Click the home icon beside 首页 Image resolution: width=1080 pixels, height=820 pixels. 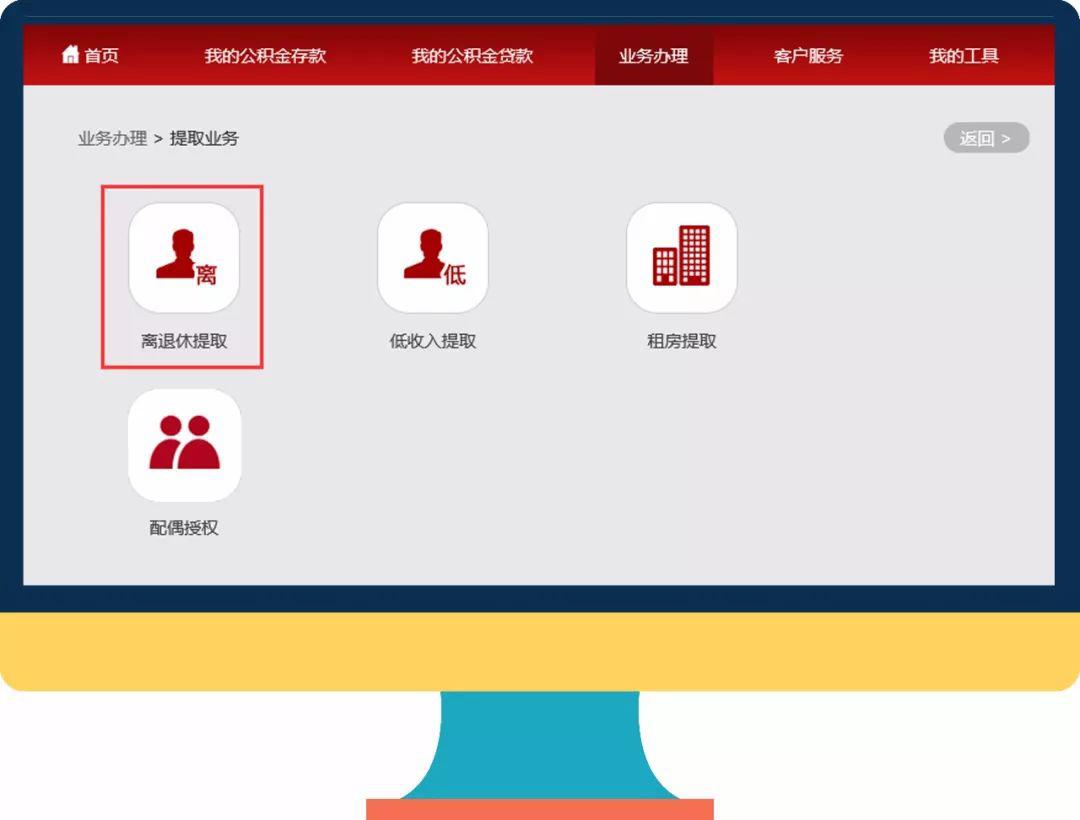(x=70, y=55)
